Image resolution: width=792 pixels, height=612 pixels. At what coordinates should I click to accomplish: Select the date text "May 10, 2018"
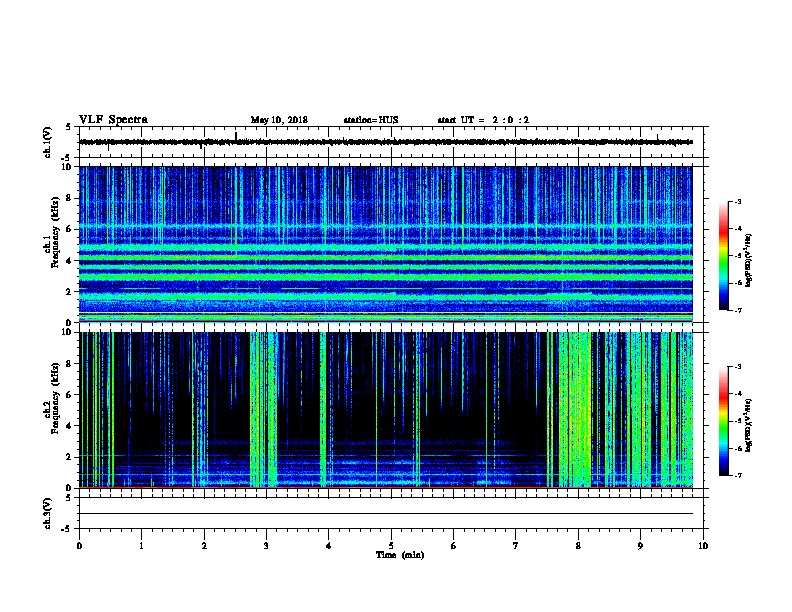pyautogui.click(x=279, y=120)
